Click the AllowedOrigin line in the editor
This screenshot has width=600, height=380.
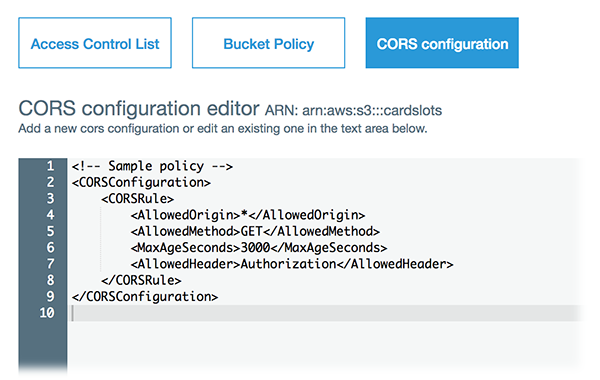coord(248,215)
